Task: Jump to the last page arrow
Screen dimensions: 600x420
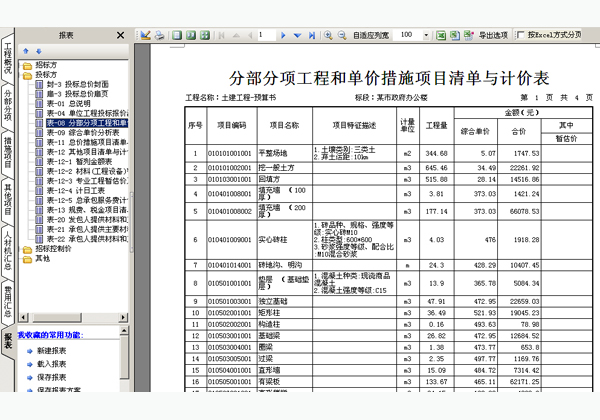Action: tap(312, 35)
